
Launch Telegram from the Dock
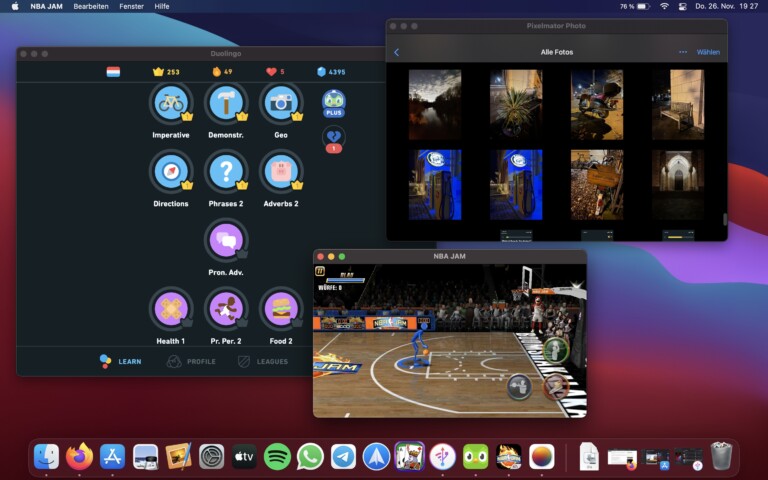343,456
